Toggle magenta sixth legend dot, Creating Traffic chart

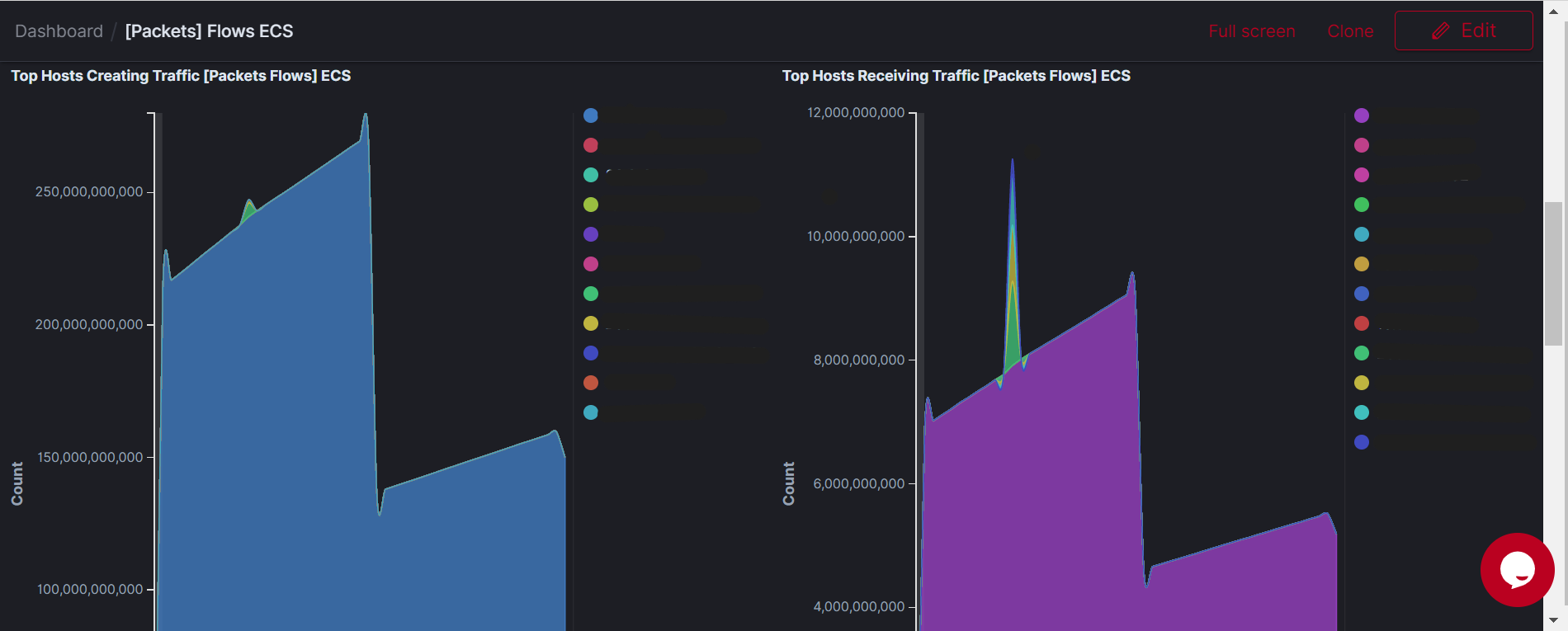tap(591, 264)
